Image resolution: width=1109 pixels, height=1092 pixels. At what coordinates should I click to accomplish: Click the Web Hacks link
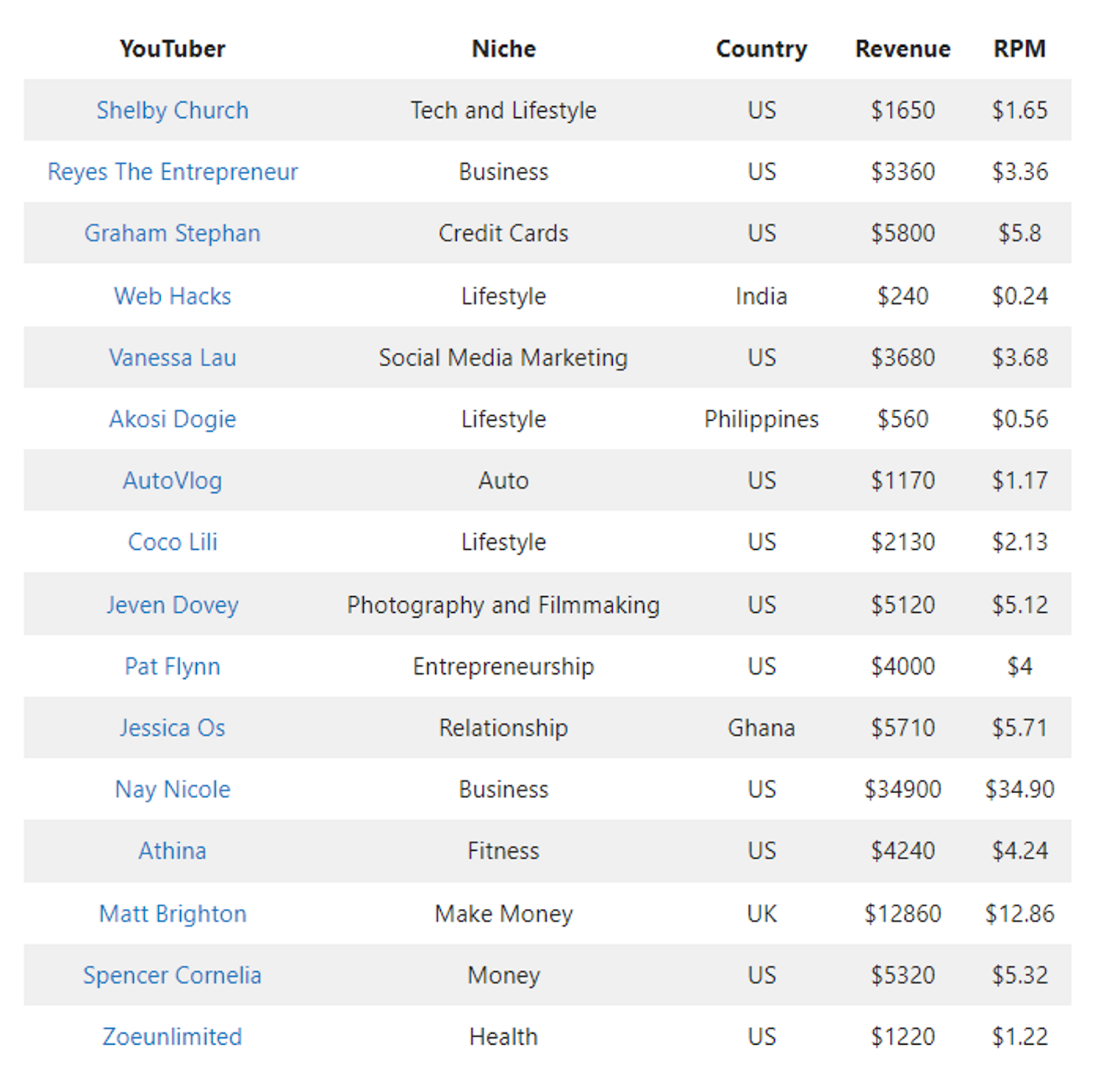[x=172, y=296]
